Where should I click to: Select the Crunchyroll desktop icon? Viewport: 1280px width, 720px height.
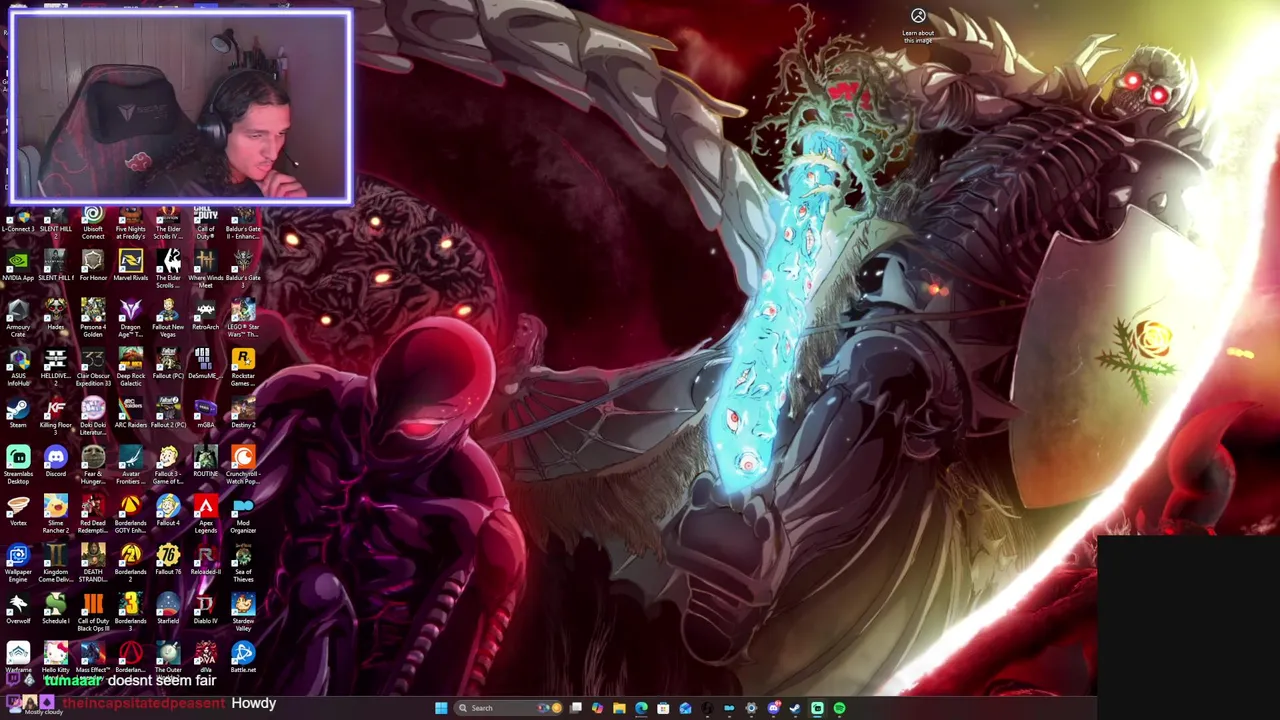tap(243, 466)
